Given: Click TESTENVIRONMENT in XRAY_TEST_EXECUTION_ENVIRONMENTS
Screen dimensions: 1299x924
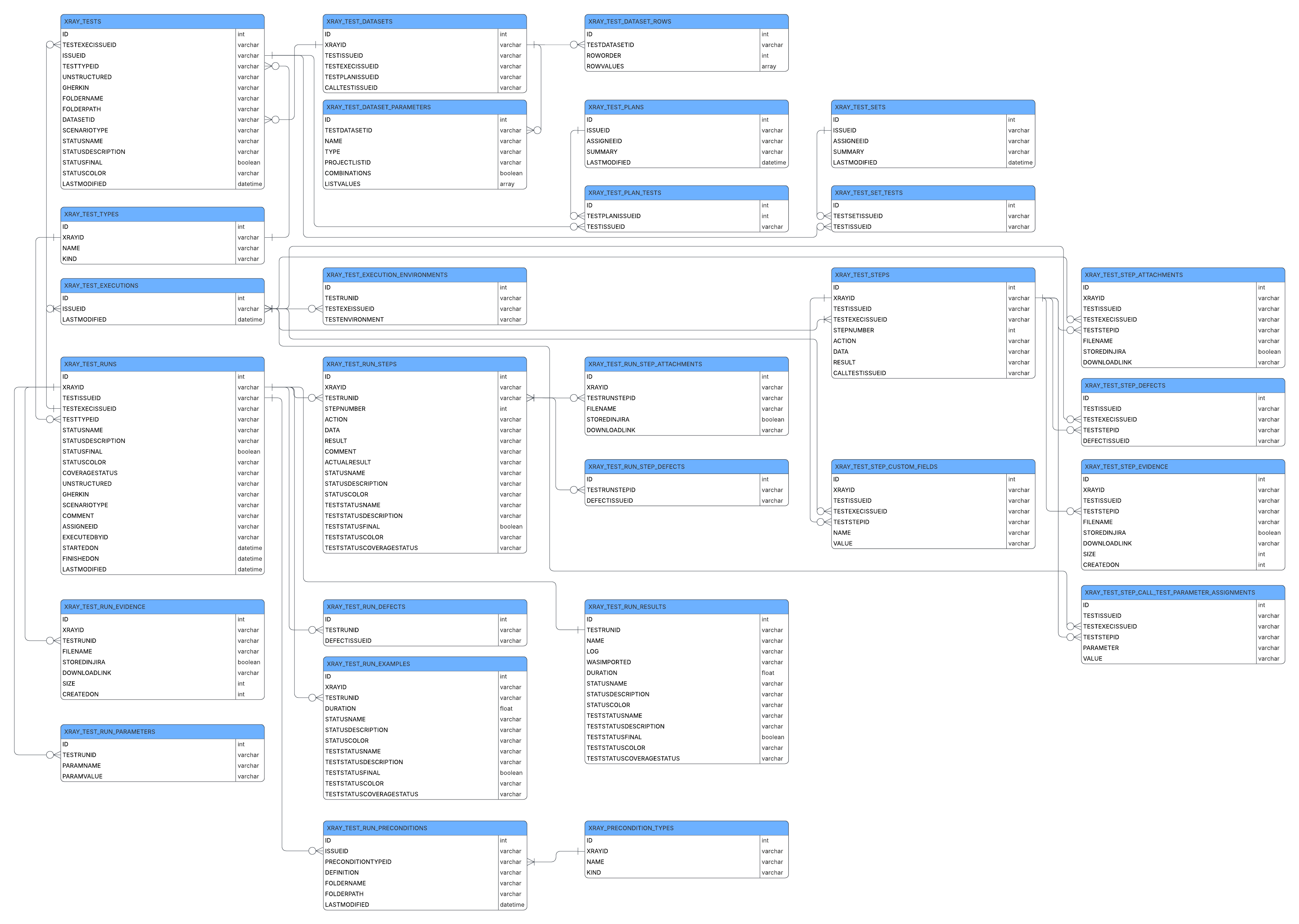Looking at the screenshot, I should 424,320.
